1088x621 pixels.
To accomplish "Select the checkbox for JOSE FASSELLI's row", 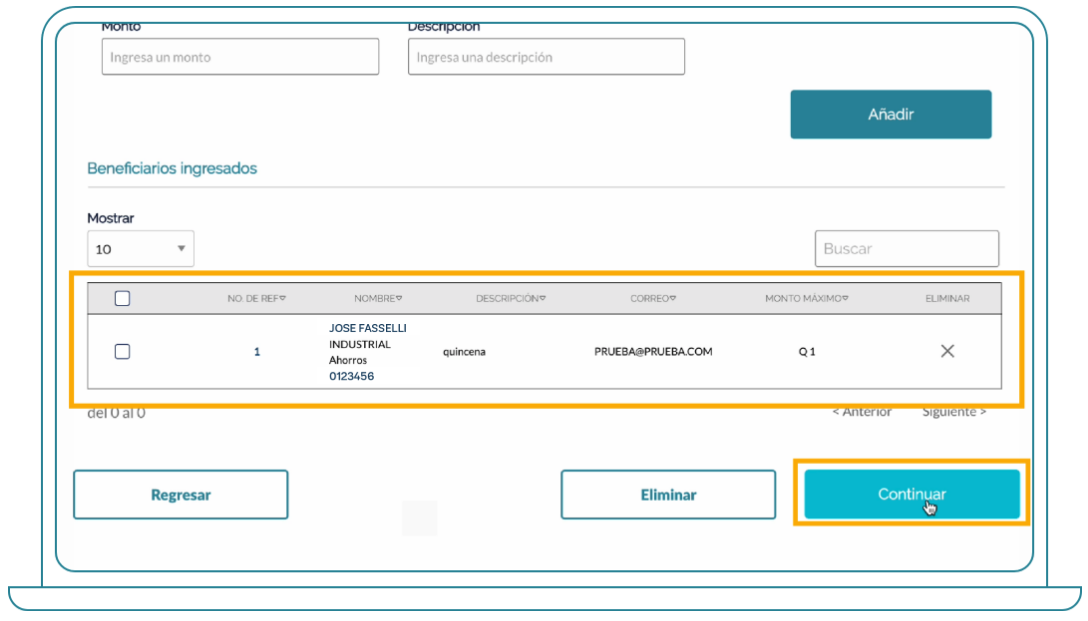I will [122, 351].
